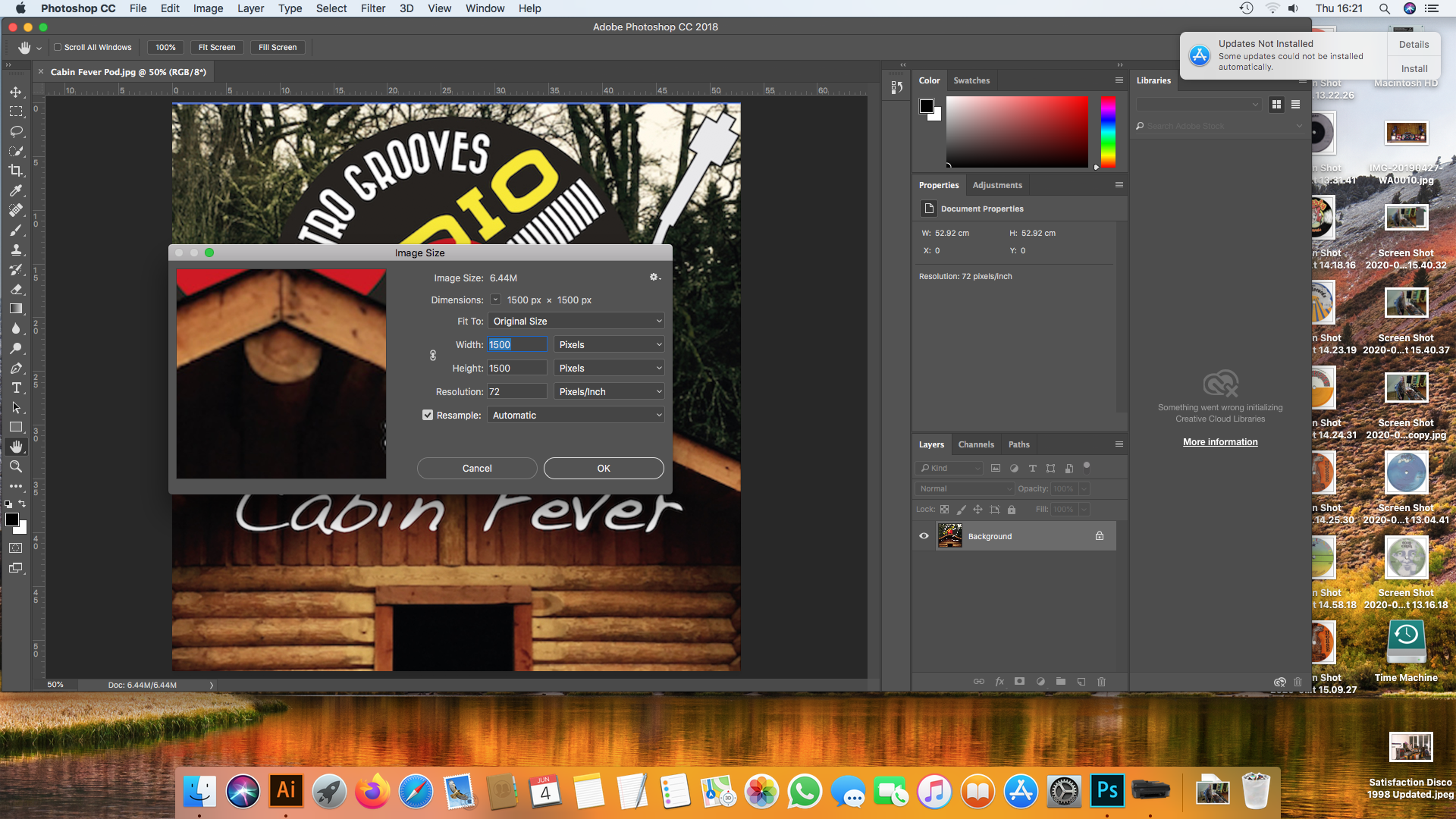The image size is (1456, 819).
Task: Click delete layer trash icon
Action: click(1101, 682)
